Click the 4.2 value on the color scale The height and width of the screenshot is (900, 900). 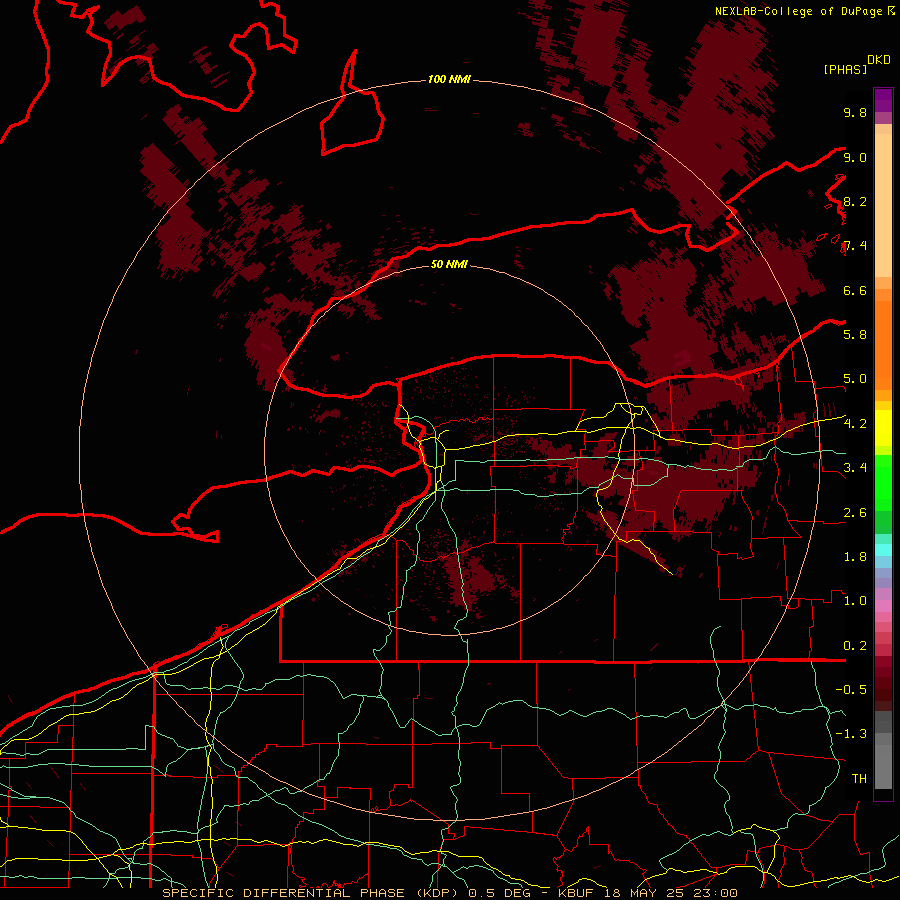click(x=855, y=424)
